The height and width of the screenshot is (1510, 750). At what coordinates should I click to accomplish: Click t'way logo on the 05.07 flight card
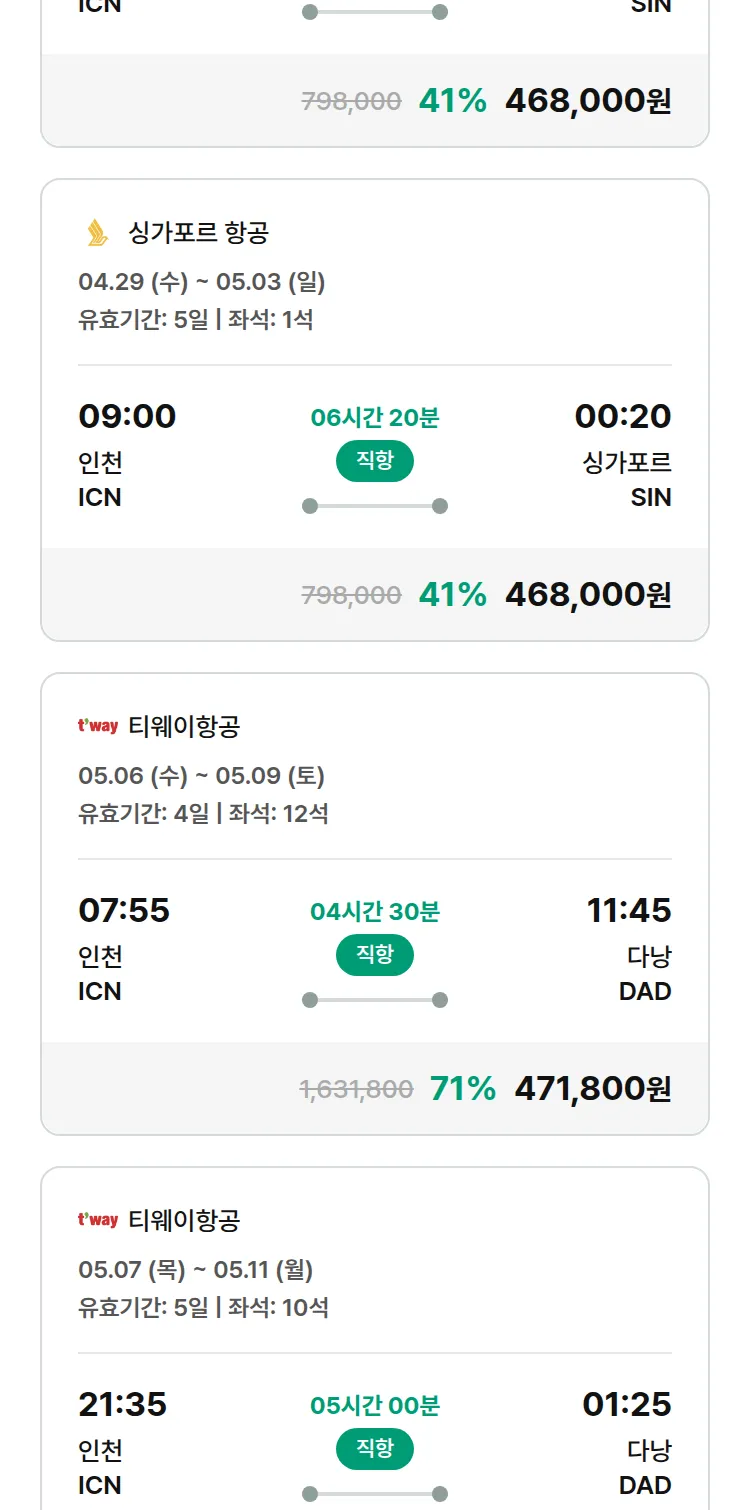click(98, 1220)
